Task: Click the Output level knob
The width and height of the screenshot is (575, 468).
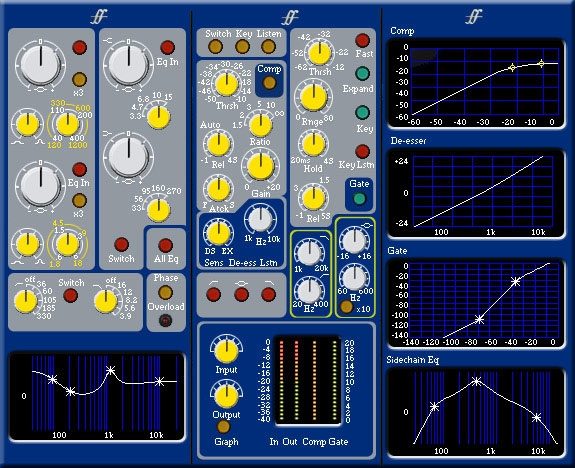Action: [226, 396]
